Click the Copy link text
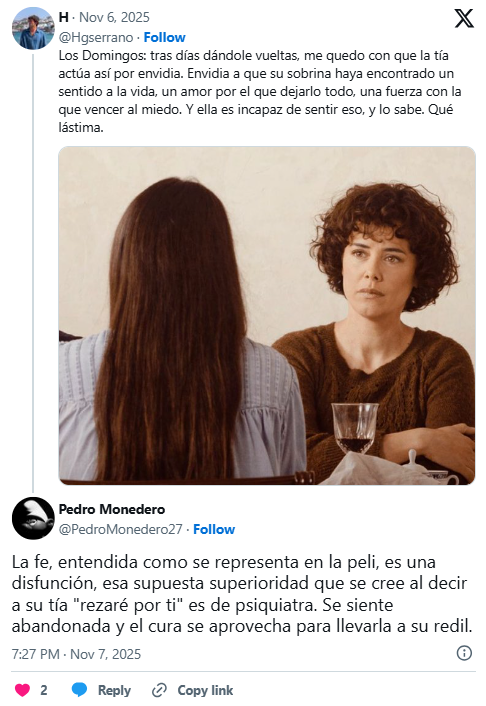 click(205, 690)
